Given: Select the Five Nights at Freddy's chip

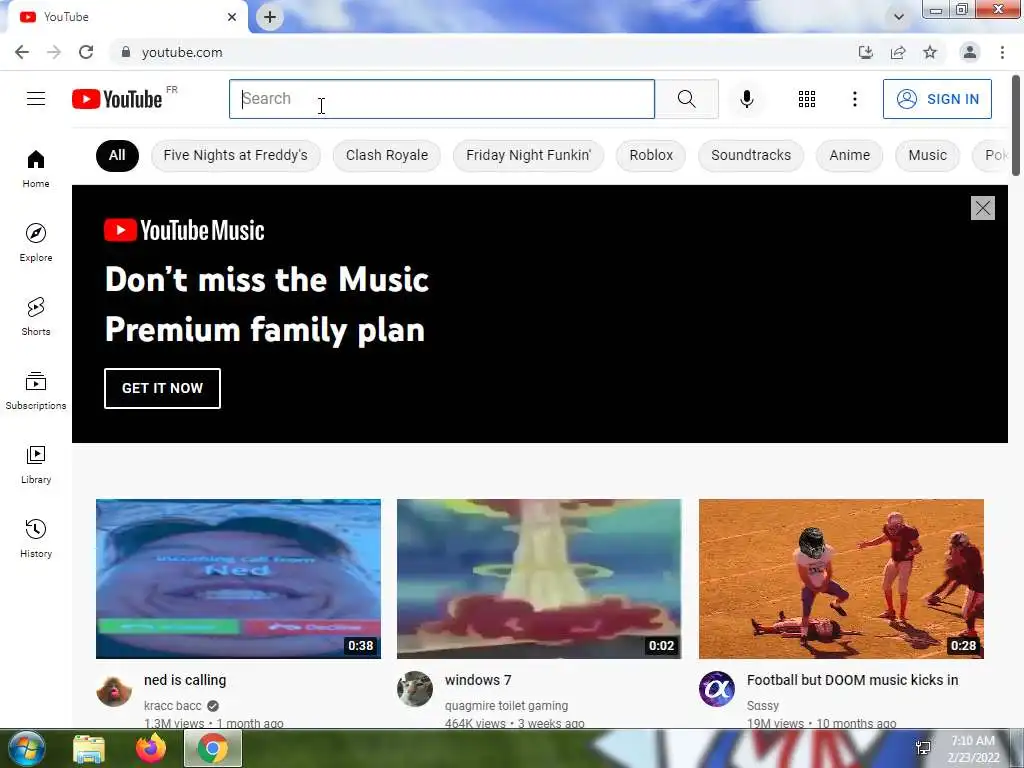Looking at the screenshot, I should (x=236, y=155).
